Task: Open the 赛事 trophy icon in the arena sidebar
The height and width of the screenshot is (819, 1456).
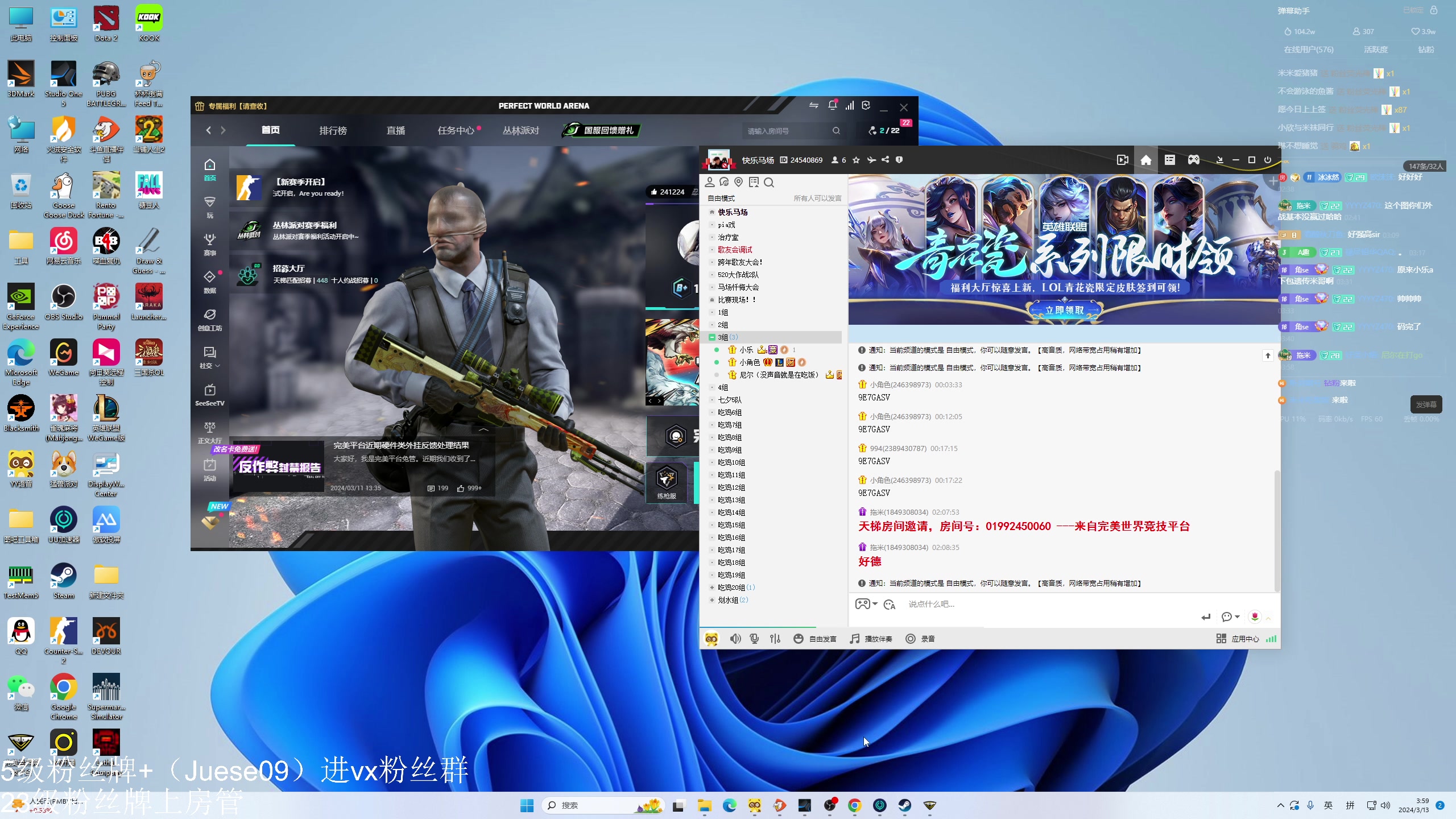Action: click(210, 244)
